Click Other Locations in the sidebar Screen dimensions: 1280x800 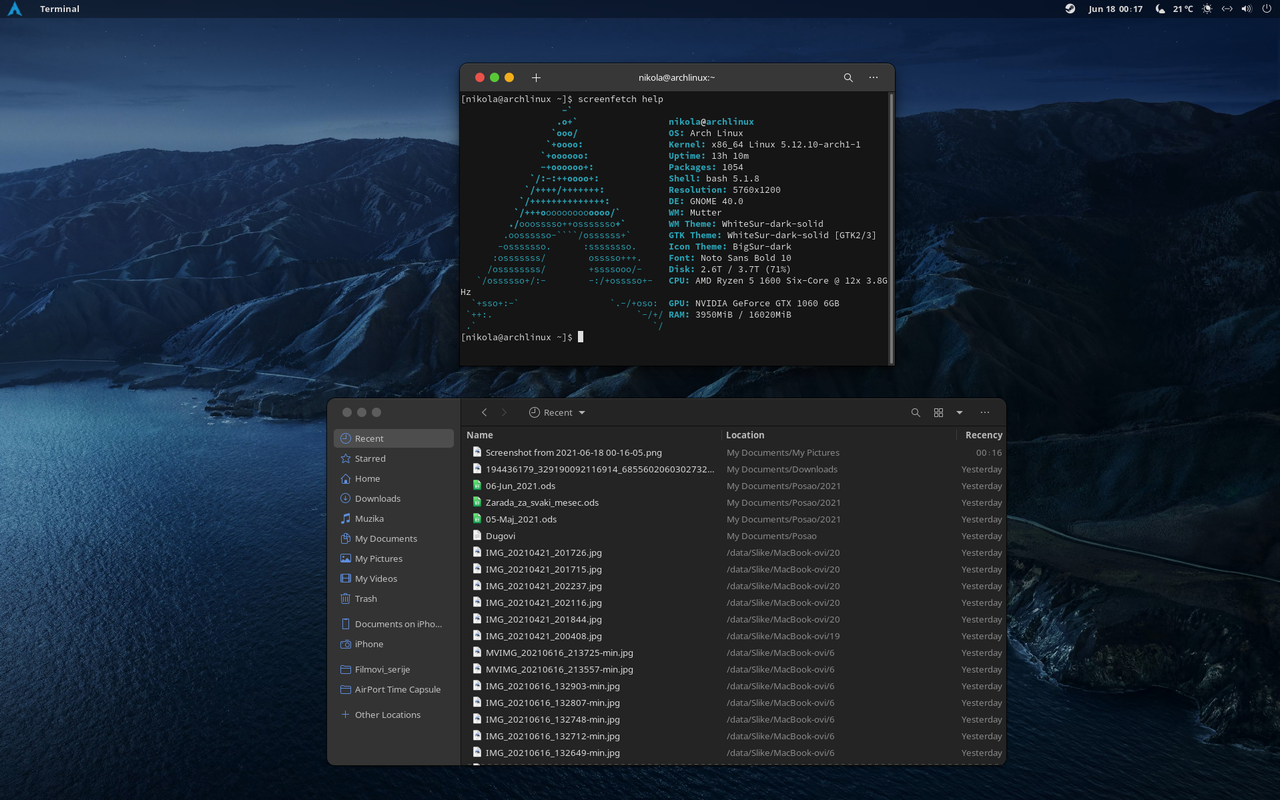[x=394, y=714]
